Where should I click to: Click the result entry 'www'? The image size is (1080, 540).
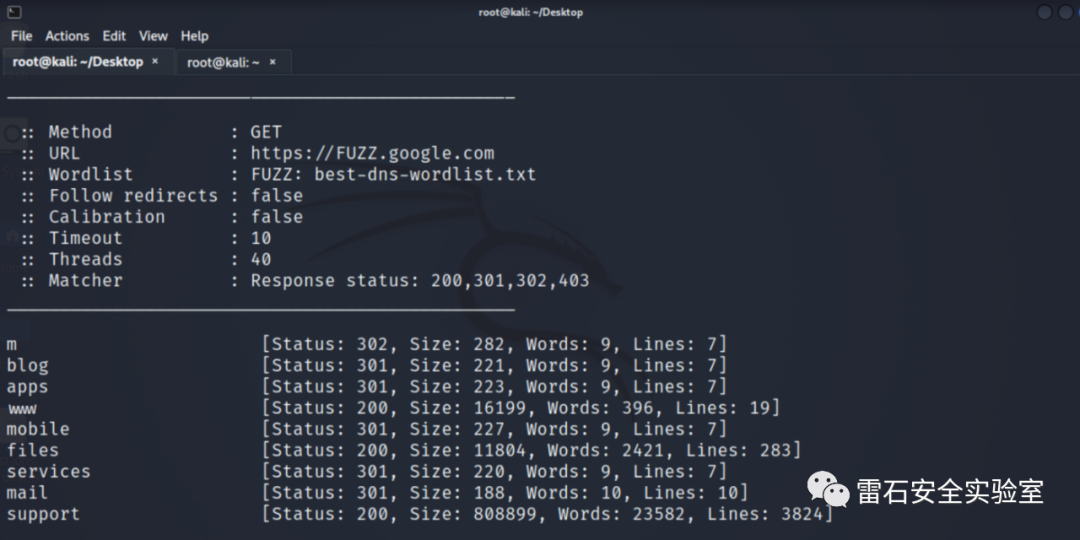click(x=22, y=408)
